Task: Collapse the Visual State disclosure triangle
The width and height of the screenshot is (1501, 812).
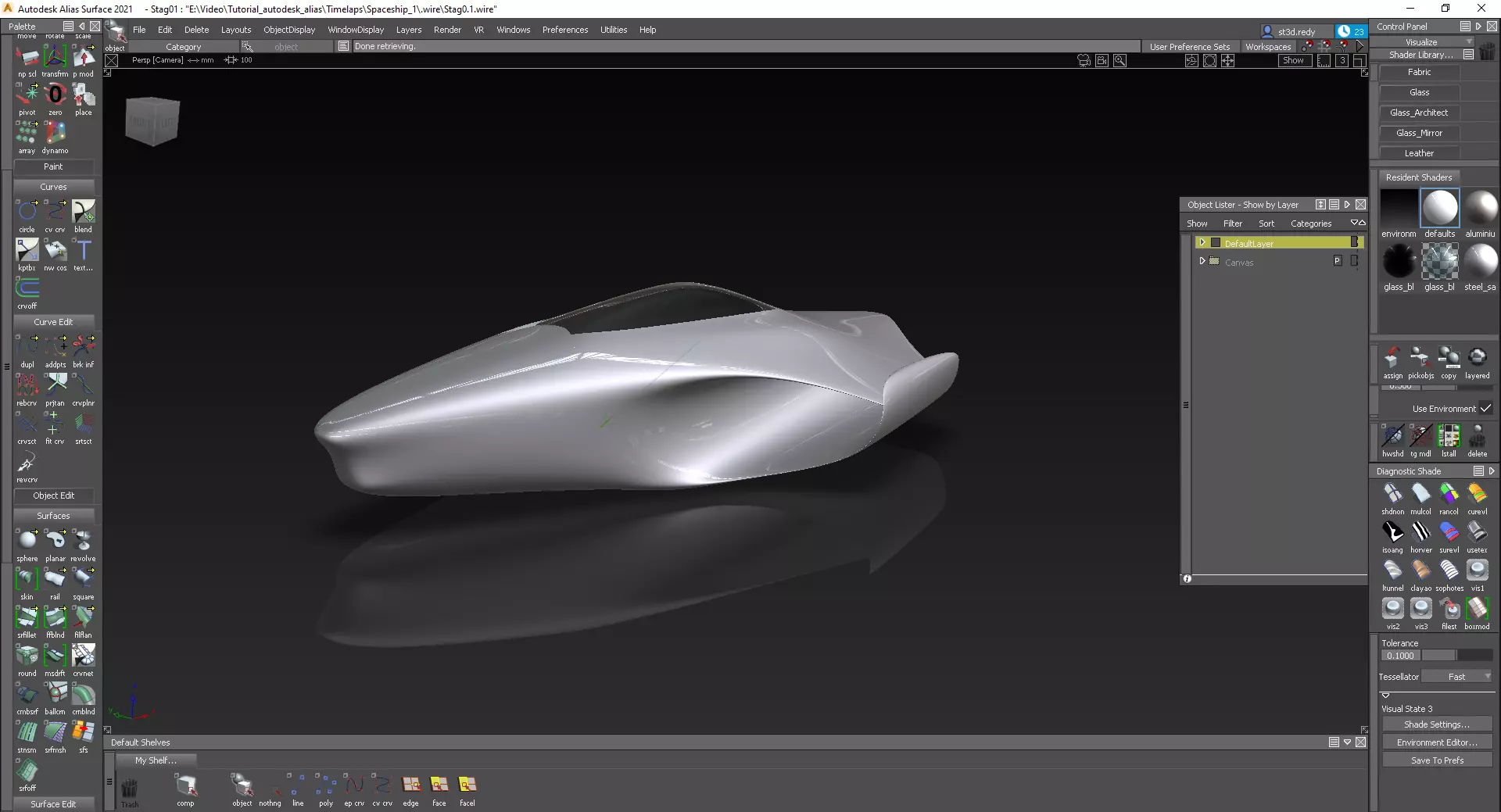Action: click(1385, 695)
